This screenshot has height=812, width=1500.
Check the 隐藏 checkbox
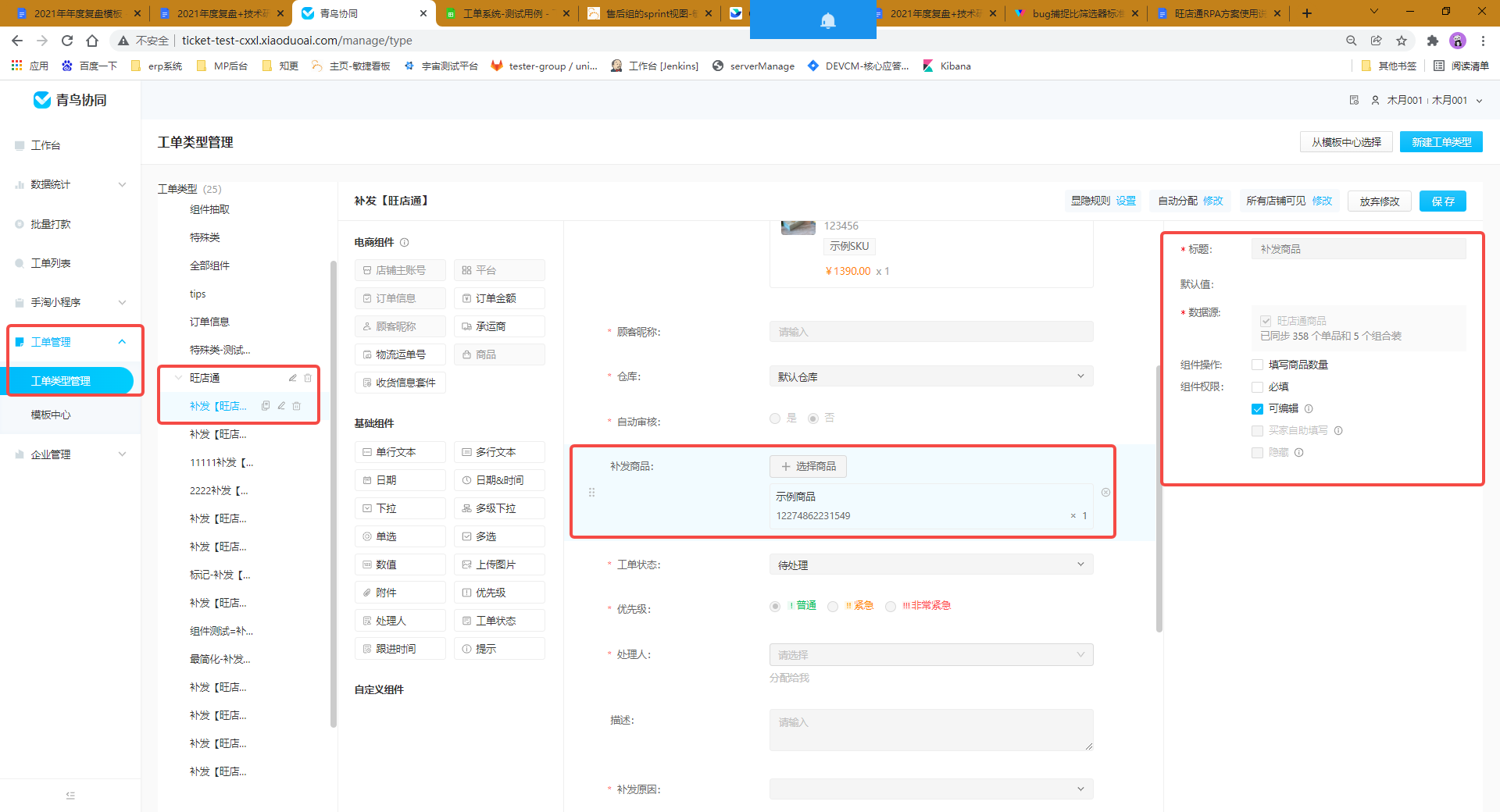tap(1257, 452)
